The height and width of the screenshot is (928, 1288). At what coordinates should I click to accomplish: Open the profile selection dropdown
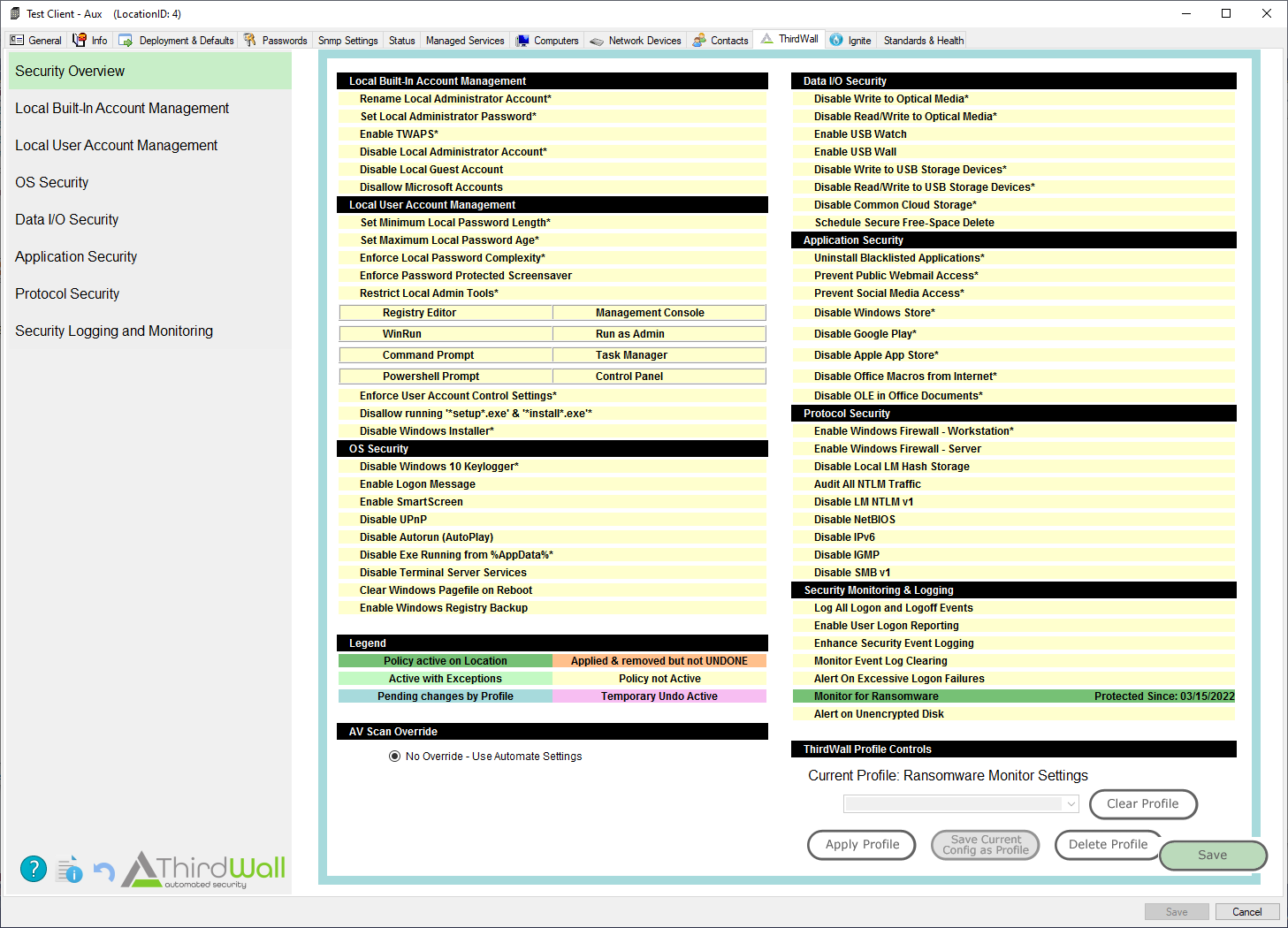tap(962, 803)
